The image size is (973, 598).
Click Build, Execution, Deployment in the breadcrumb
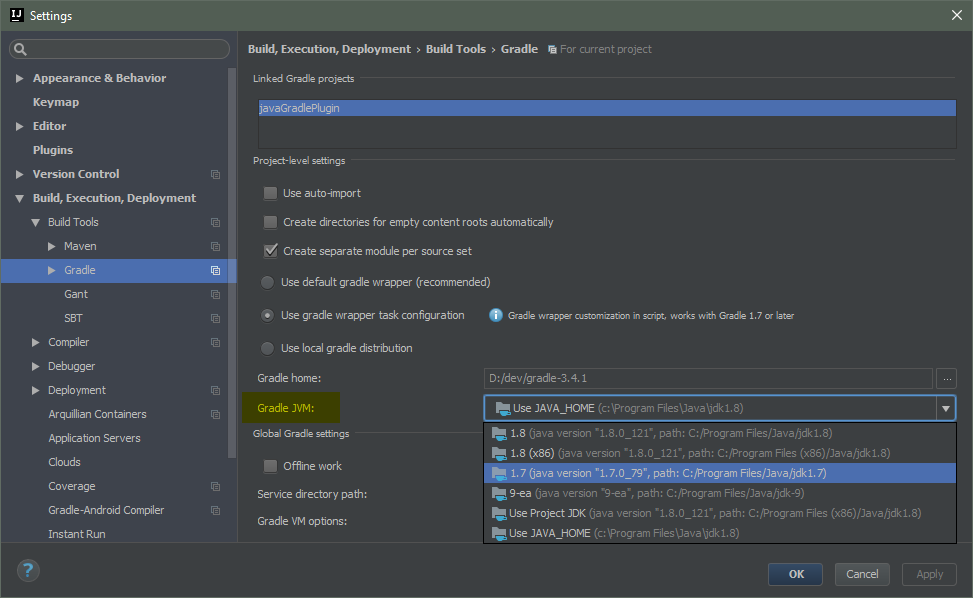(329, 49)
